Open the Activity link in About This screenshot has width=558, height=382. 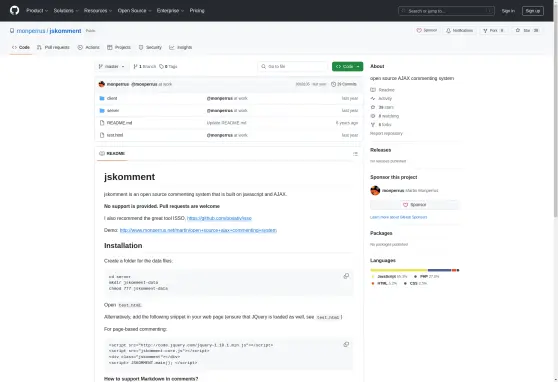(381, 99)
